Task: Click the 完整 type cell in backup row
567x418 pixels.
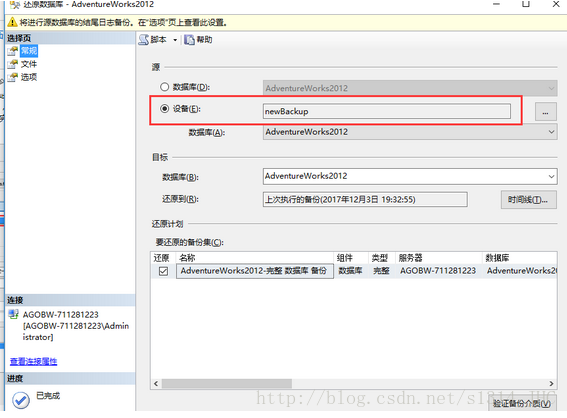Action: 381,271
